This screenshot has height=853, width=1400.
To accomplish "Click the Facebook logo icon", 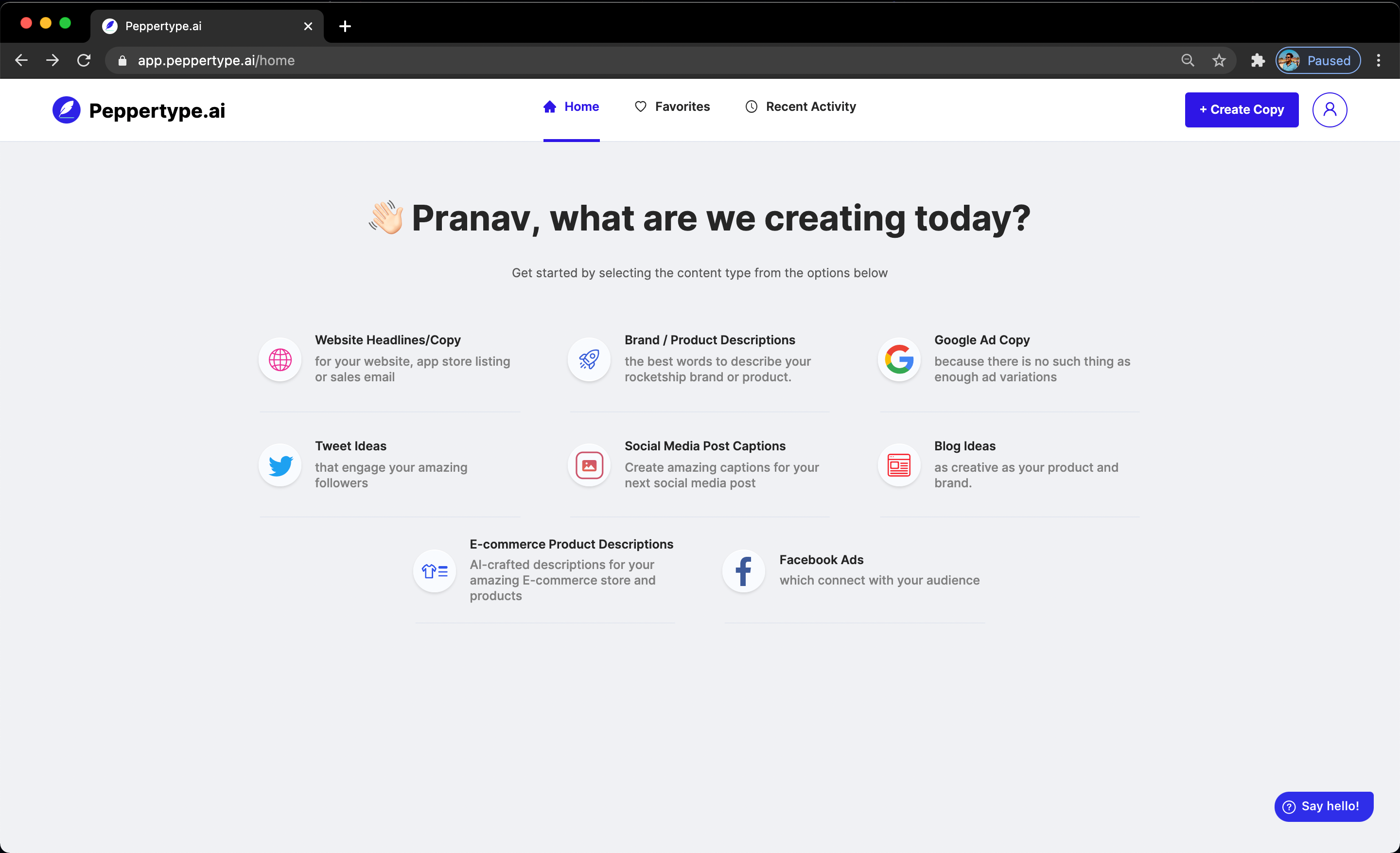I will (x=743, y=571).
